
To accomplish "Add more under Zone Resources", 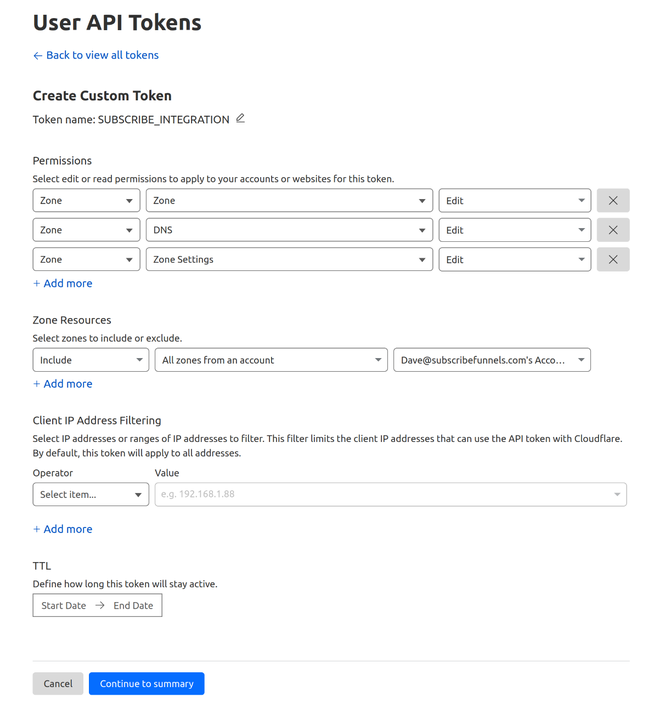I will 62,384.
